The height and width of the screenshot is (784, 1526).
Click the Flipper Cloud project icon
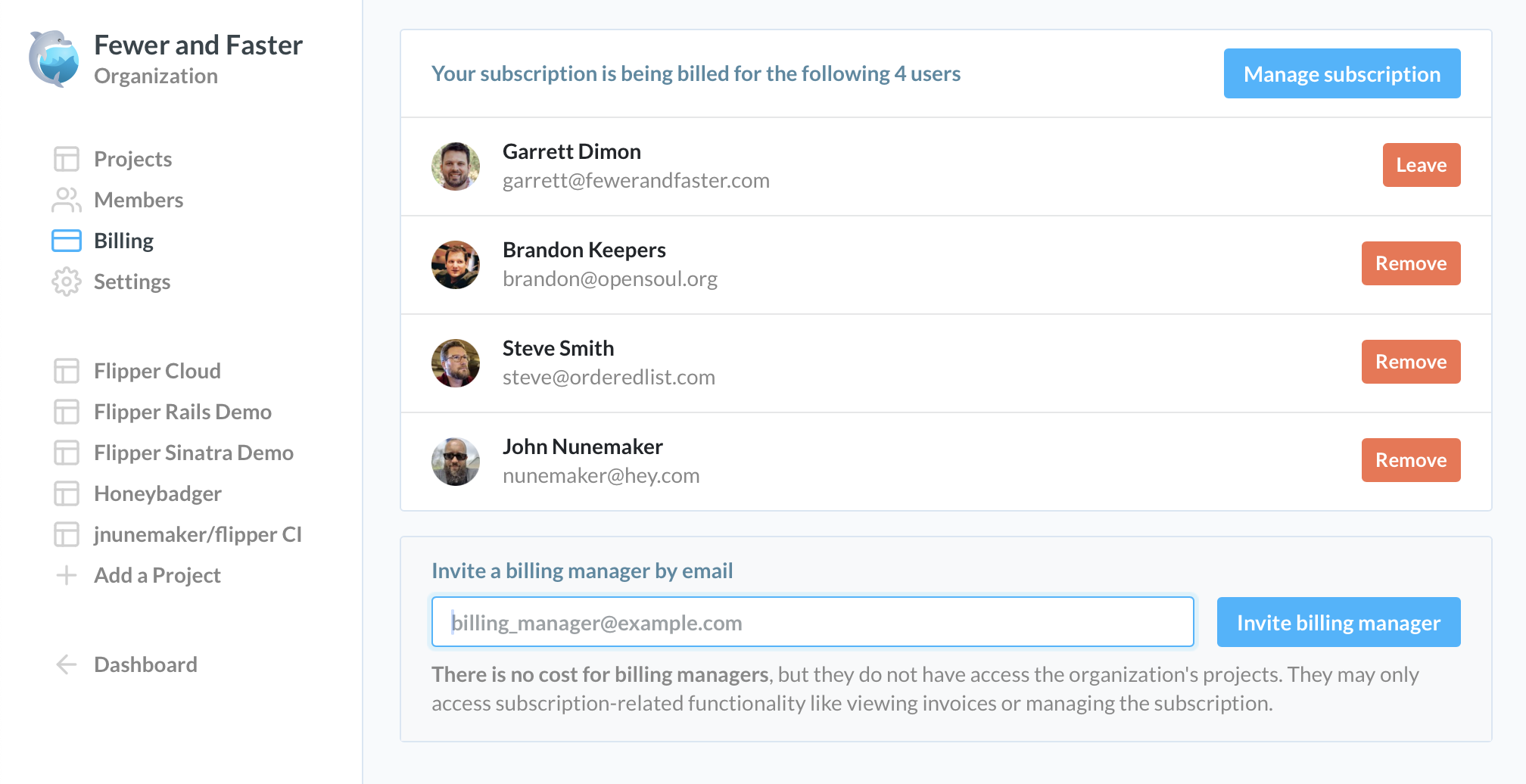pyautogui.click(x=67, y=371)
